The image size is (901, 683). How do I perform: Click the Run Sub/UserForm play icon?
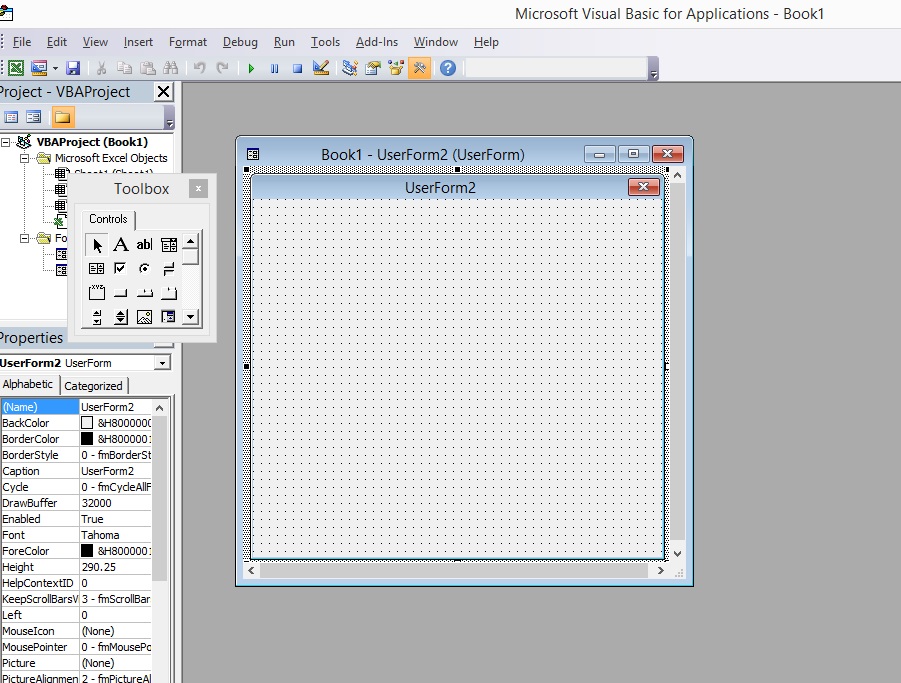pyautogui.click(x=251, y=68)
